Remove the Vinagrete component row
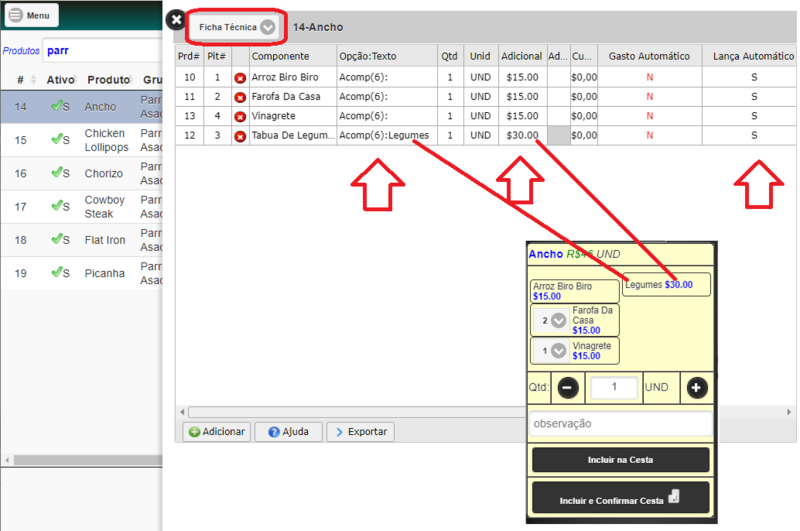Screen dimensions: 800x531 coord(240,117)
